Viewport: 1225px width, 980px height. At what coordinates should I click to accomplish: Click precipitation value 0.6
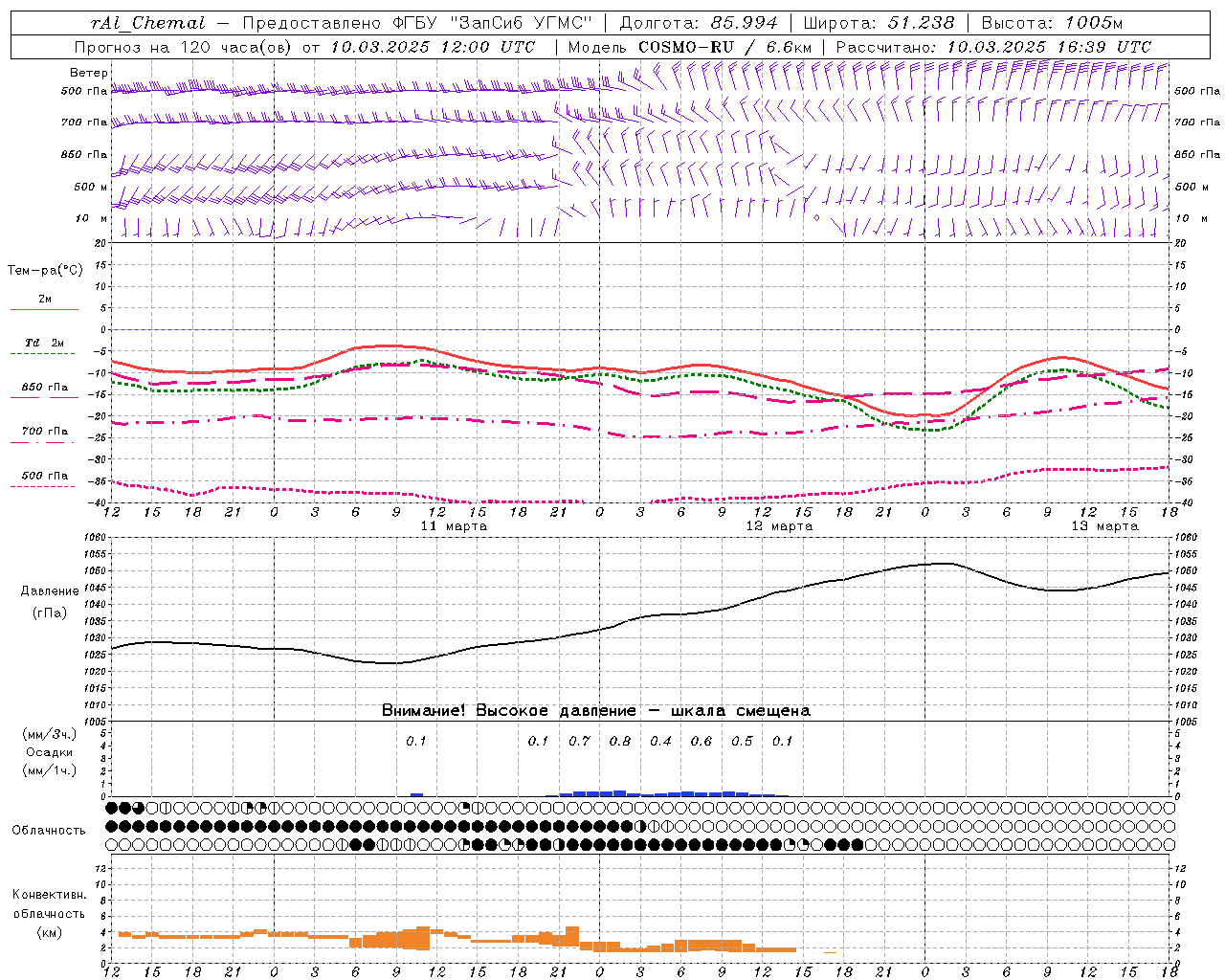tap(702, 741)
